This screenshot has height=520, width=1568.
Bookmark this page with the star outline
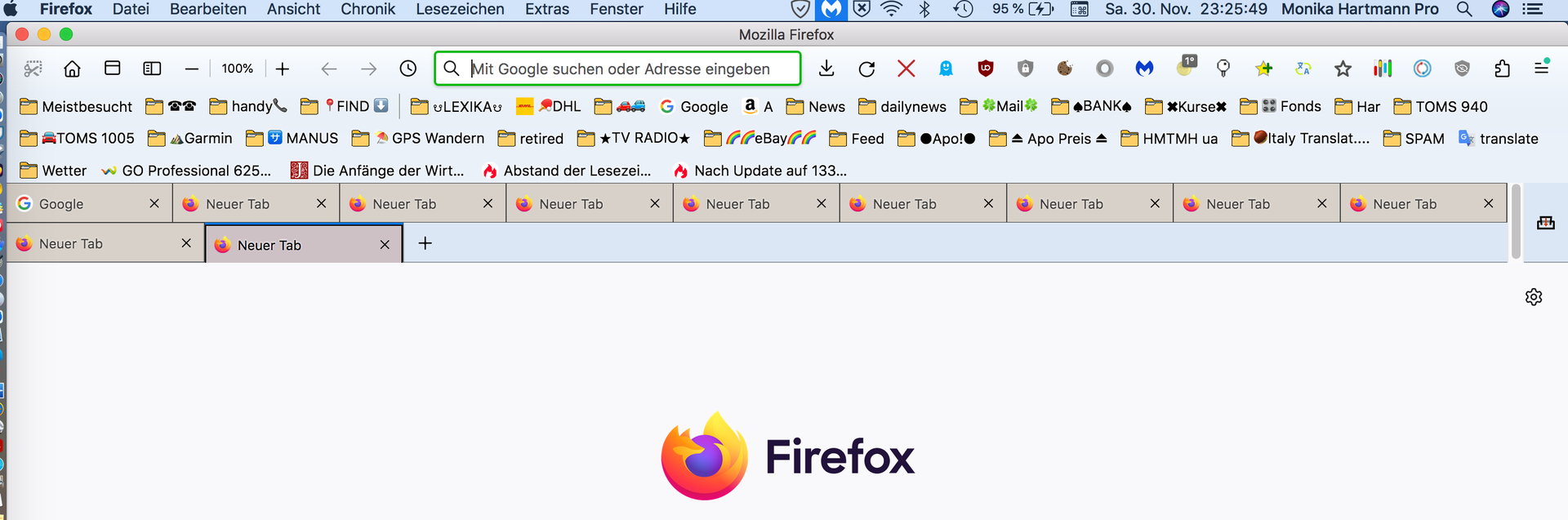[1343, 69]
